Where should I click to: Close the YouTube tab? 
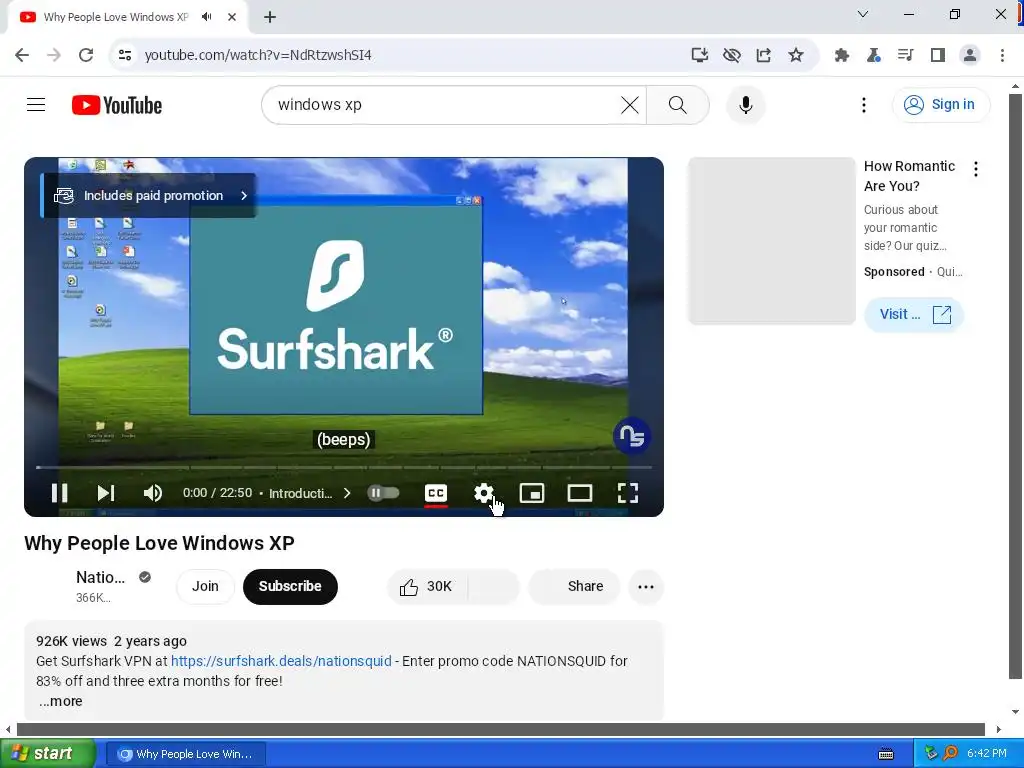point(232,17)
